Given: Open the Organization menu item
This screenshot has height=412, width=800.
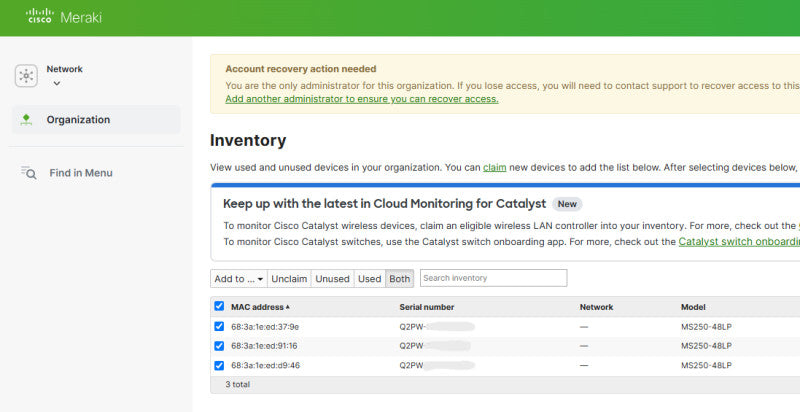Looking at the screenshot, I should pos(96,119).
